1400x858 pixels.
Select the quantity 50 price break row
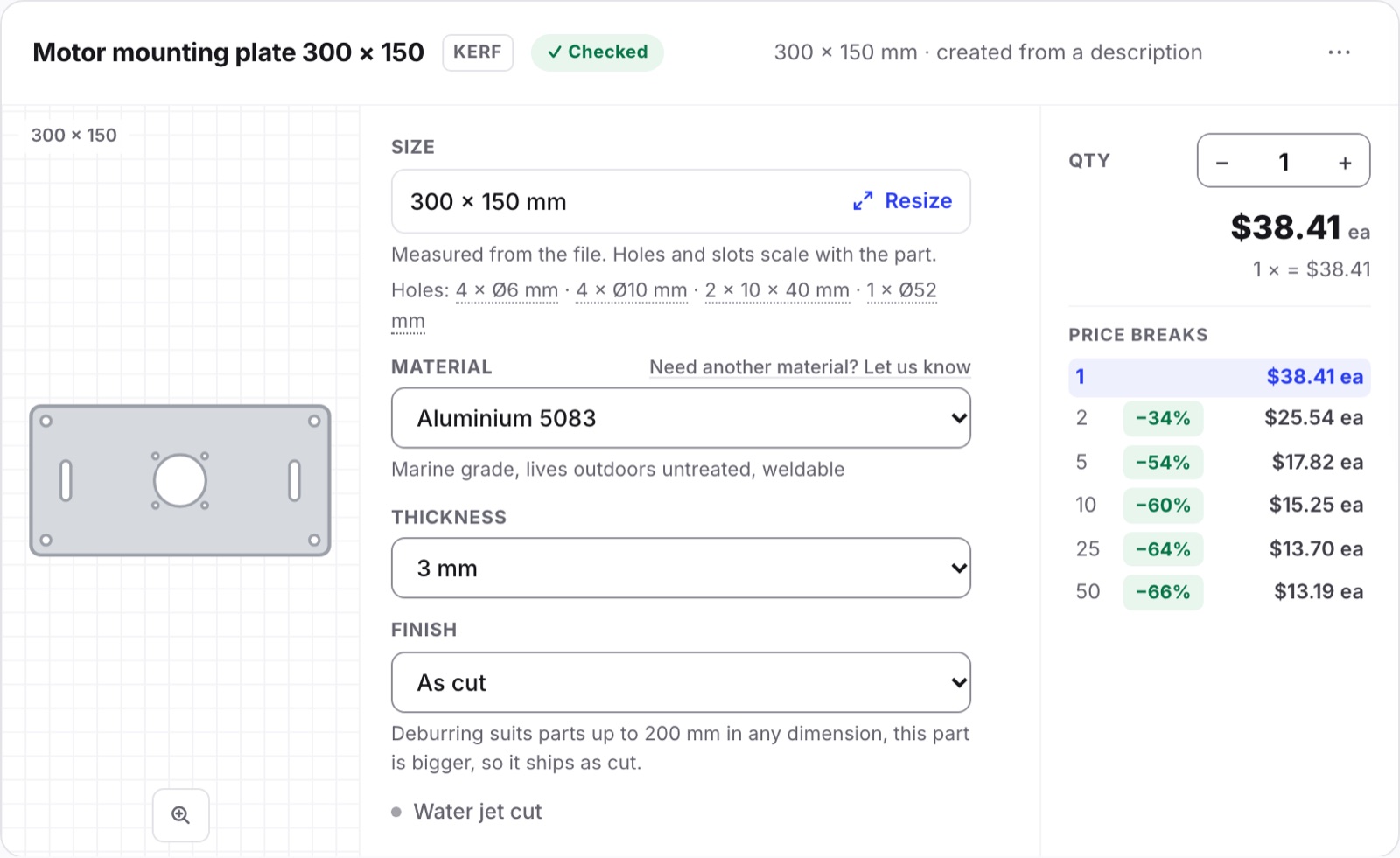pyautogui.click(x=1219, y=591)
